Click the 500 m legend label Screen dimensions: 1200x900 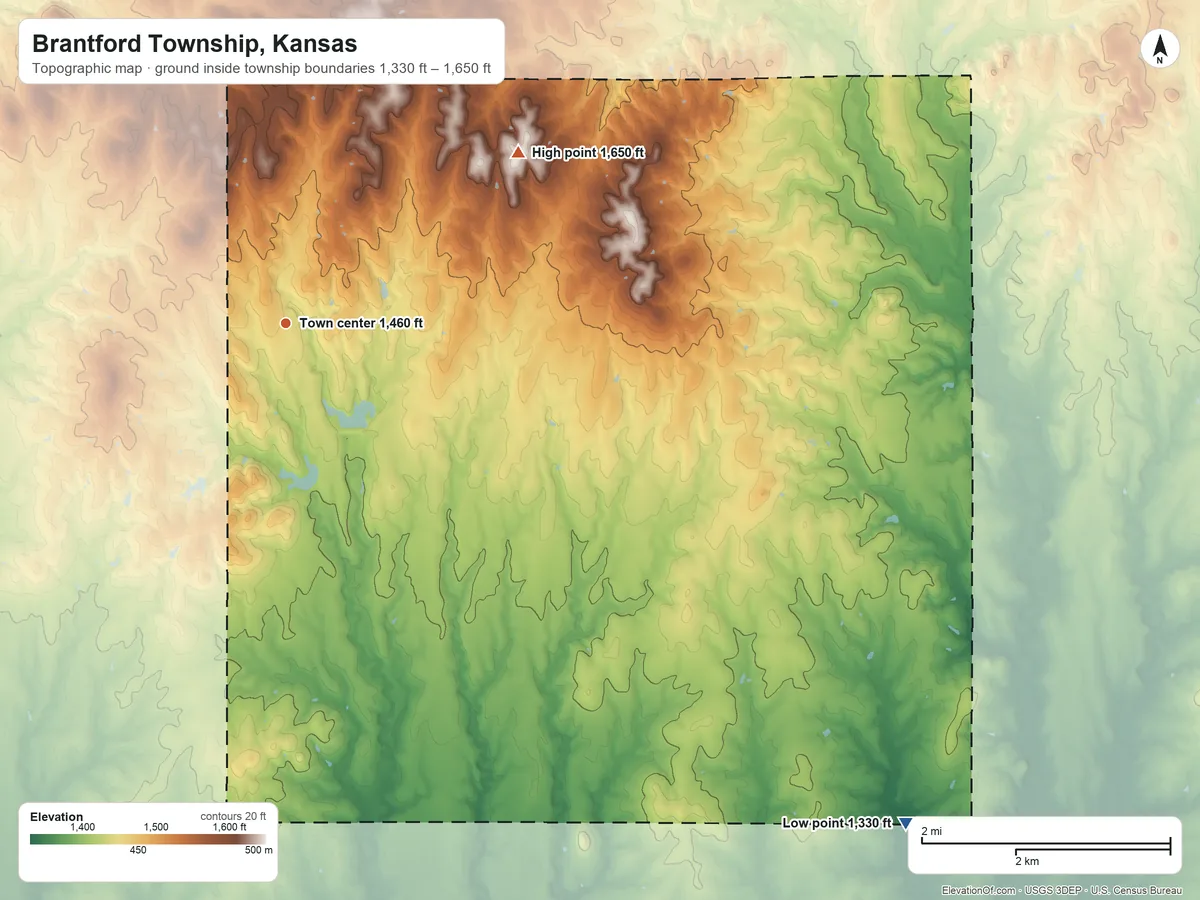point(260,850)
